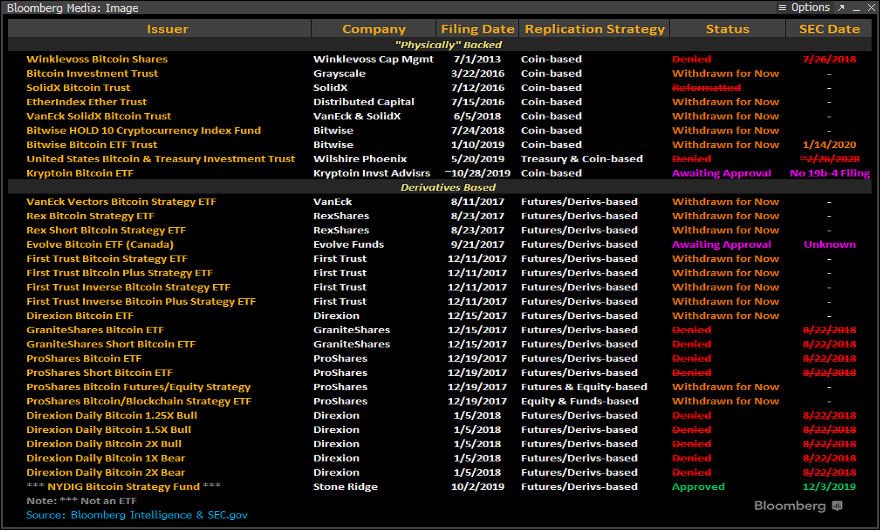
Task: Open the Options menu
Action: (804, 7)
